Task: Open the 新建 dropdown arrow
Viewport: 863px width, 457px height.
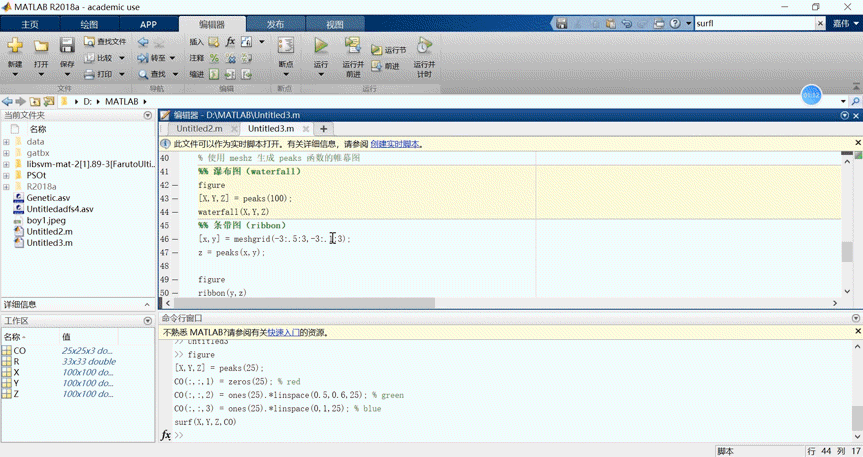Action: click(15, 74)
